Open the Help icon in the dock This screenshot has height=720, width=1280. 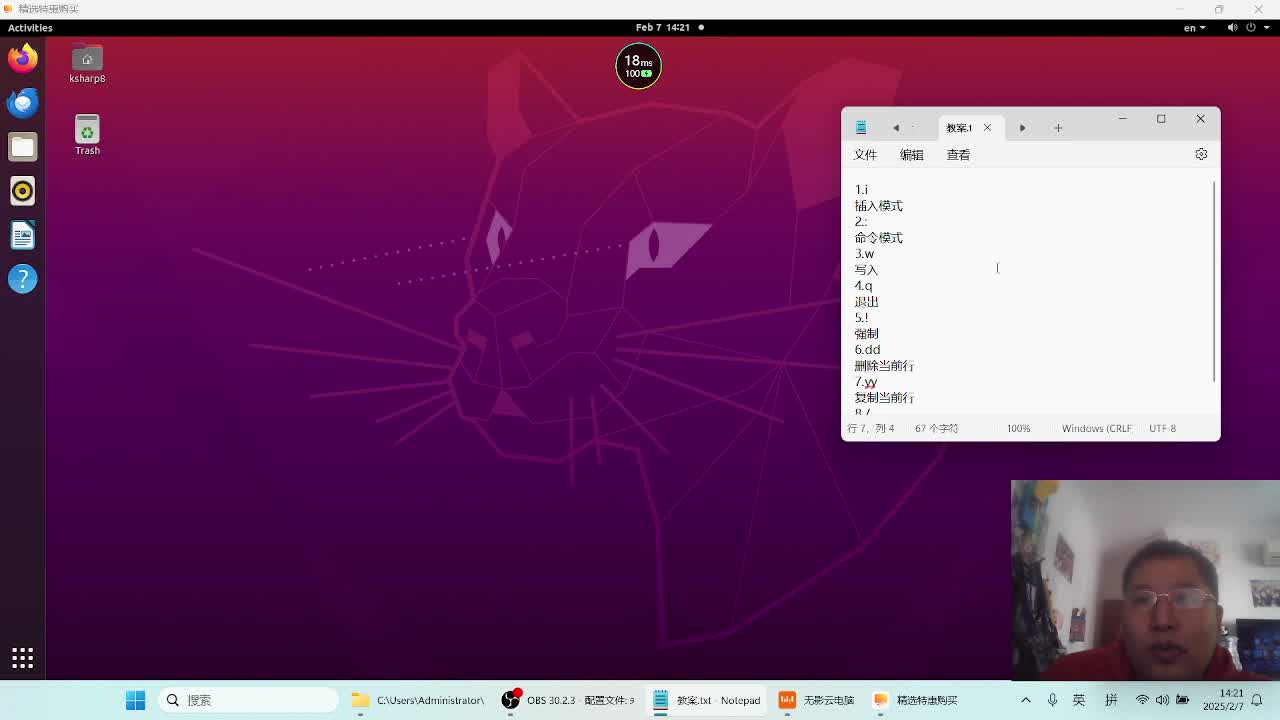tap(22, 278)
